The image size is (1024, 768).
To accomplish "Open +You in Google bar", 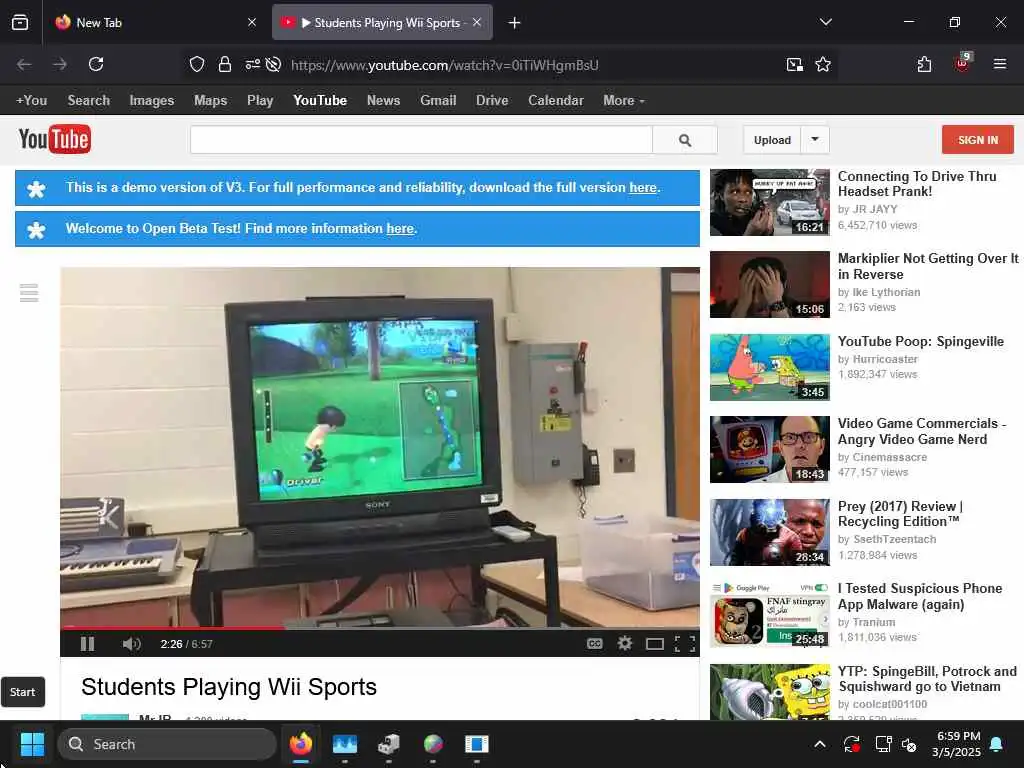I will [x=31, y=101].
